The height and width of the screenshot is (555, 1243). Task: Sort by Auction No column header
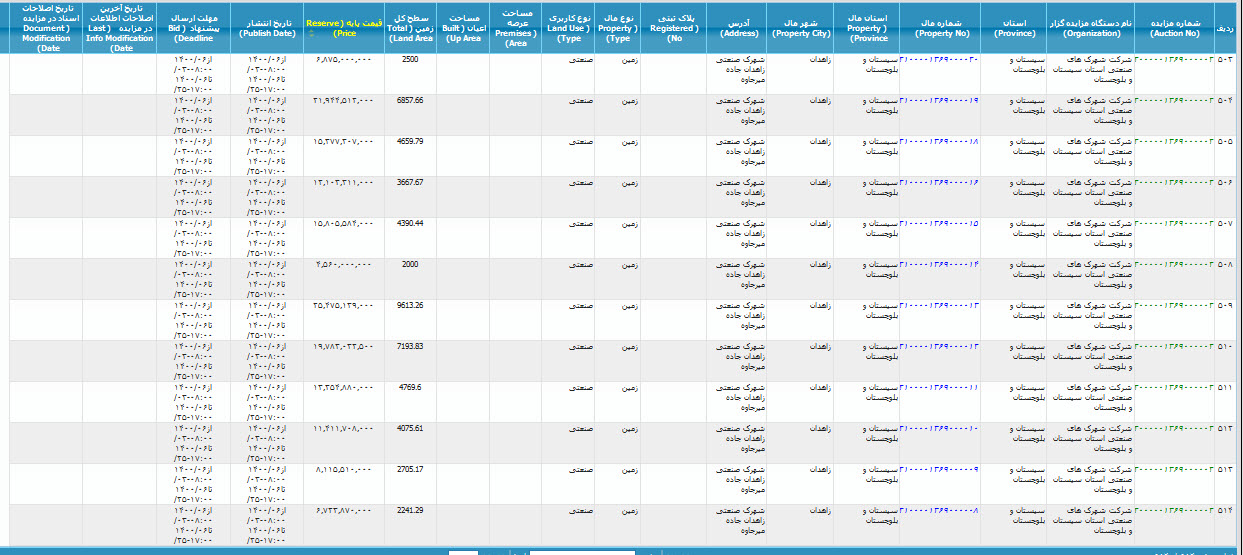[1174, 26]
